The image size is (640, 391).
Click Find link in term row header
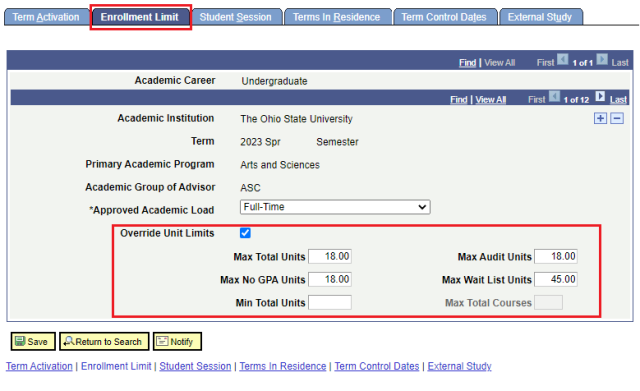click(458, 100)
